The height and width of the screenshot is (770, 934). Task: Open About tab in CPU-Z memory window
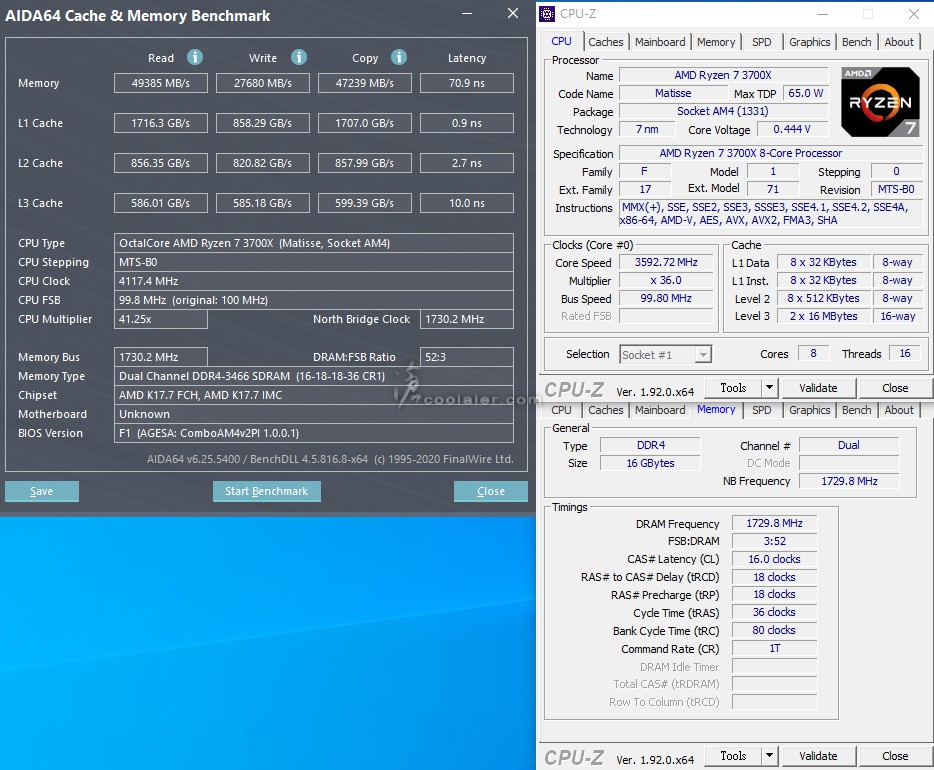point(899,410)
